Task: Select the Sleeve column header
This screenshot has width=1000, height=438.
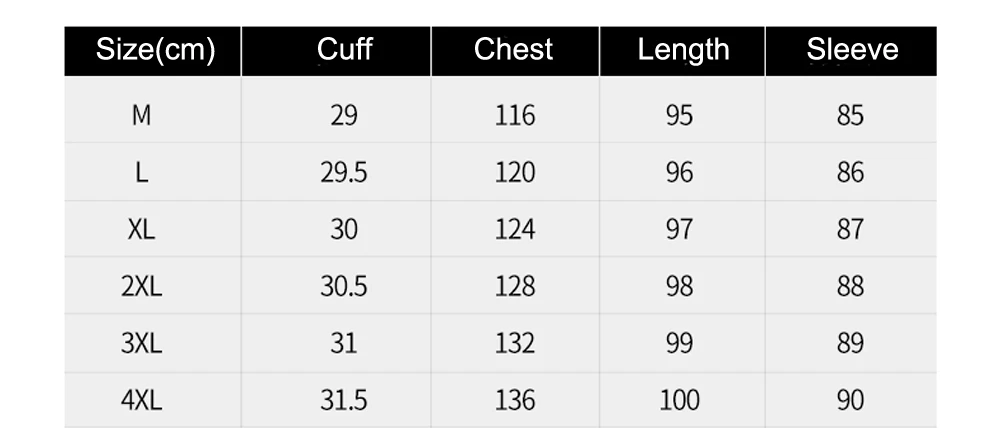Action: click(852, 50)
